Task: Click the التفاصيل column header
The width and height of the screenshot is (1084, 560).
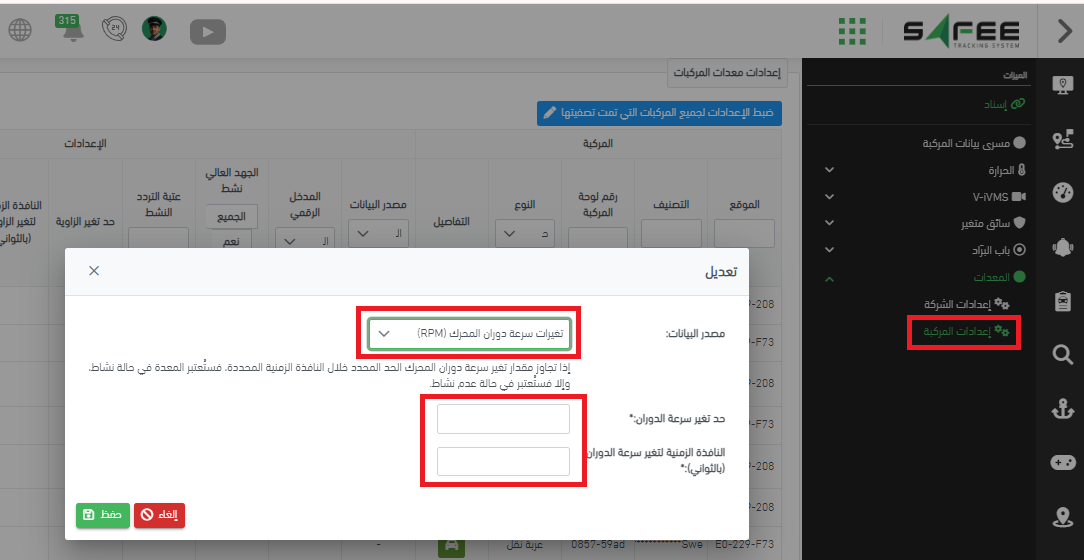Action: pos(451,221)
